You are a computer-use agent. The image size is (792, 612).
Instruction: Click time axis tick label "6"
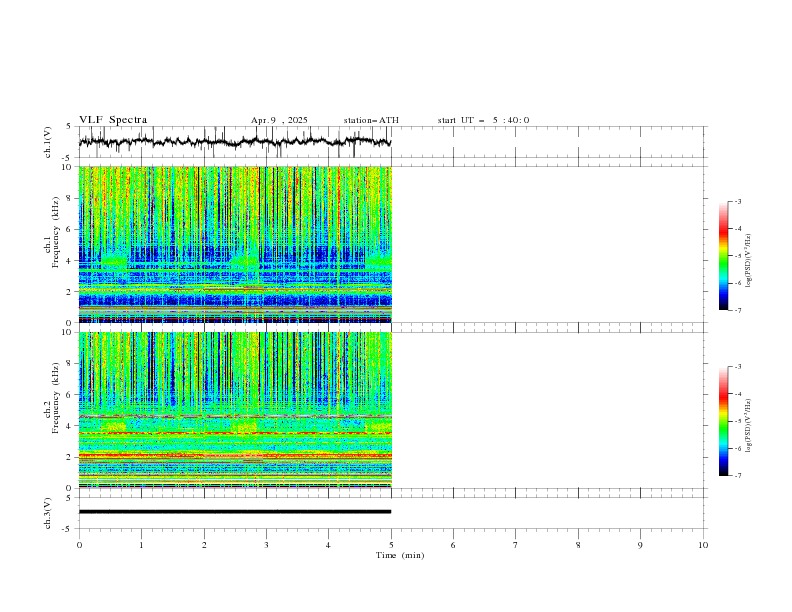click(453, 545)
